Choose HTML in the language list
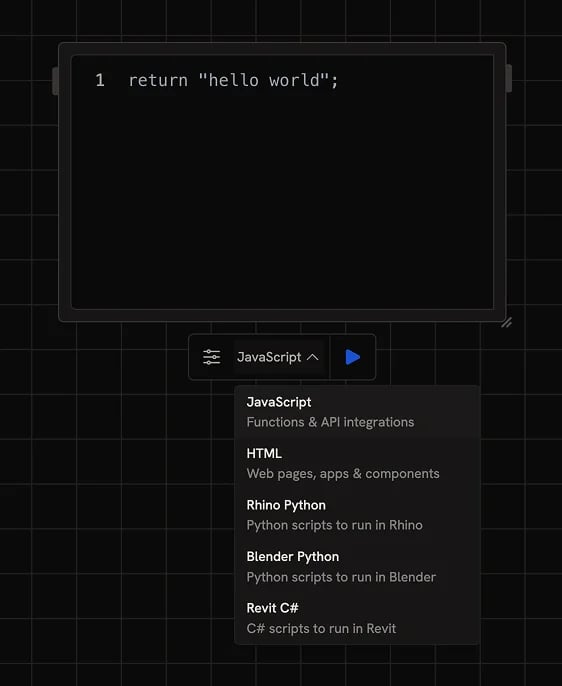Screen dimensions: 562x686 (357, 463)
